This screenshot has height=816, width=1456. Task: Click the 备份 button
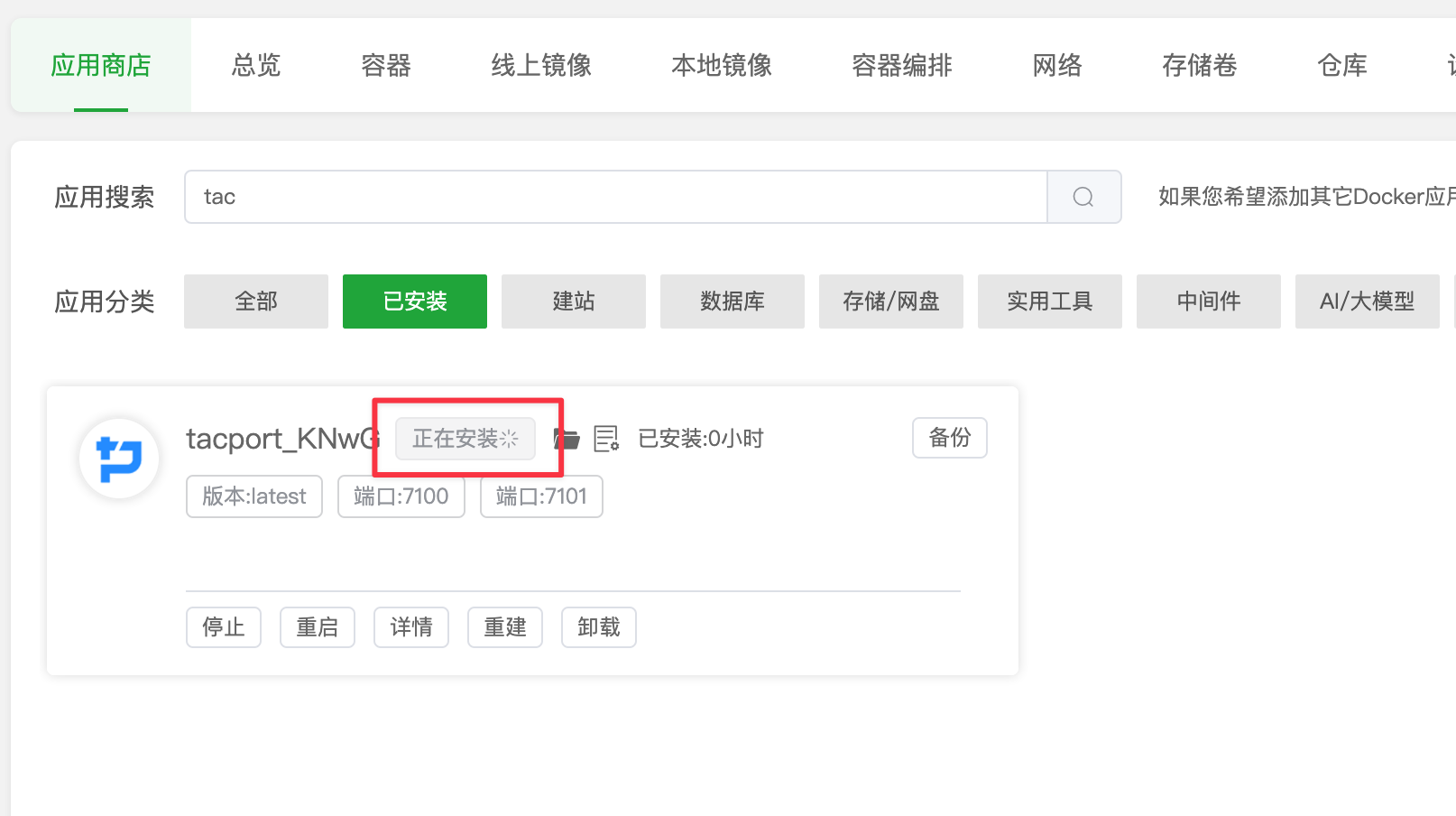click(950, 438)
